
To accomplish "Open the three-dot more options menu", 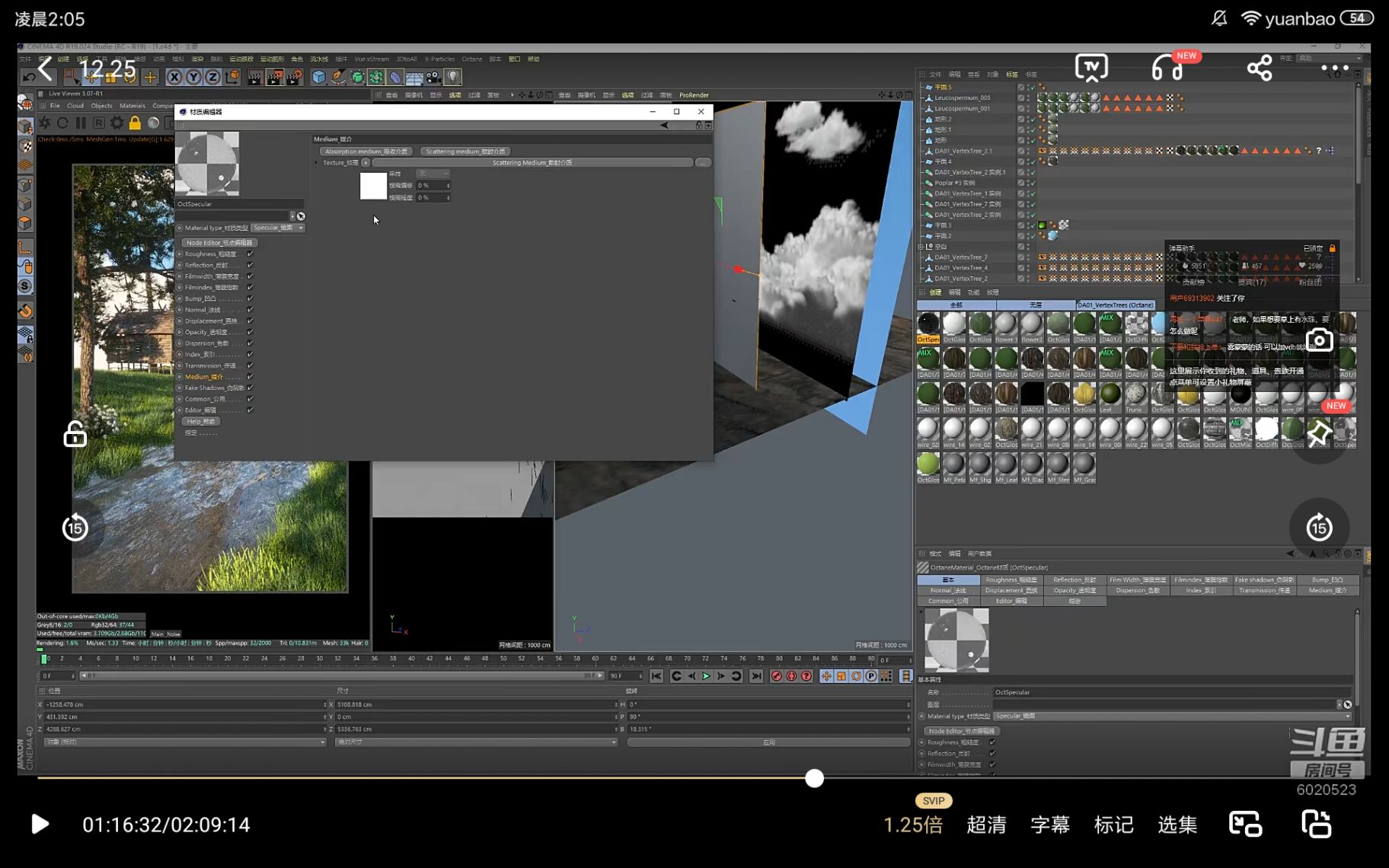I will point(1335,69).
